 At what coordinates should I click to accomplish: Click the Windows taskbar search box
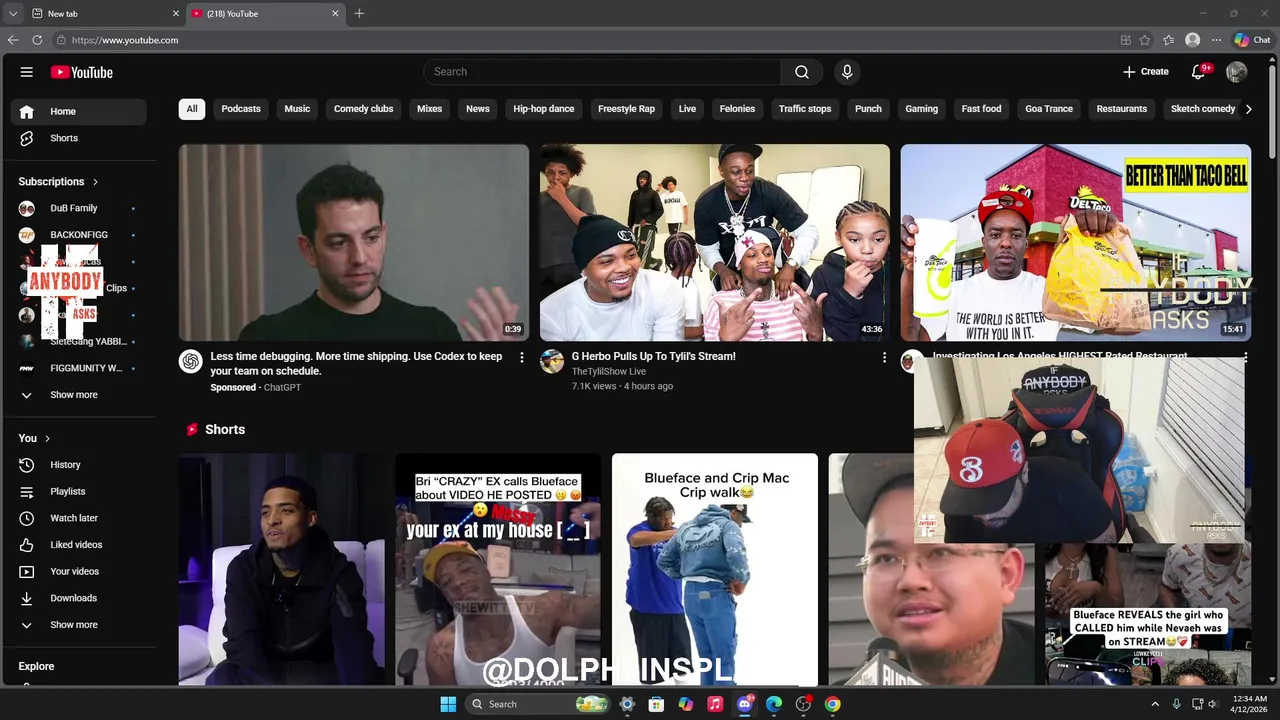click(539, 704)
